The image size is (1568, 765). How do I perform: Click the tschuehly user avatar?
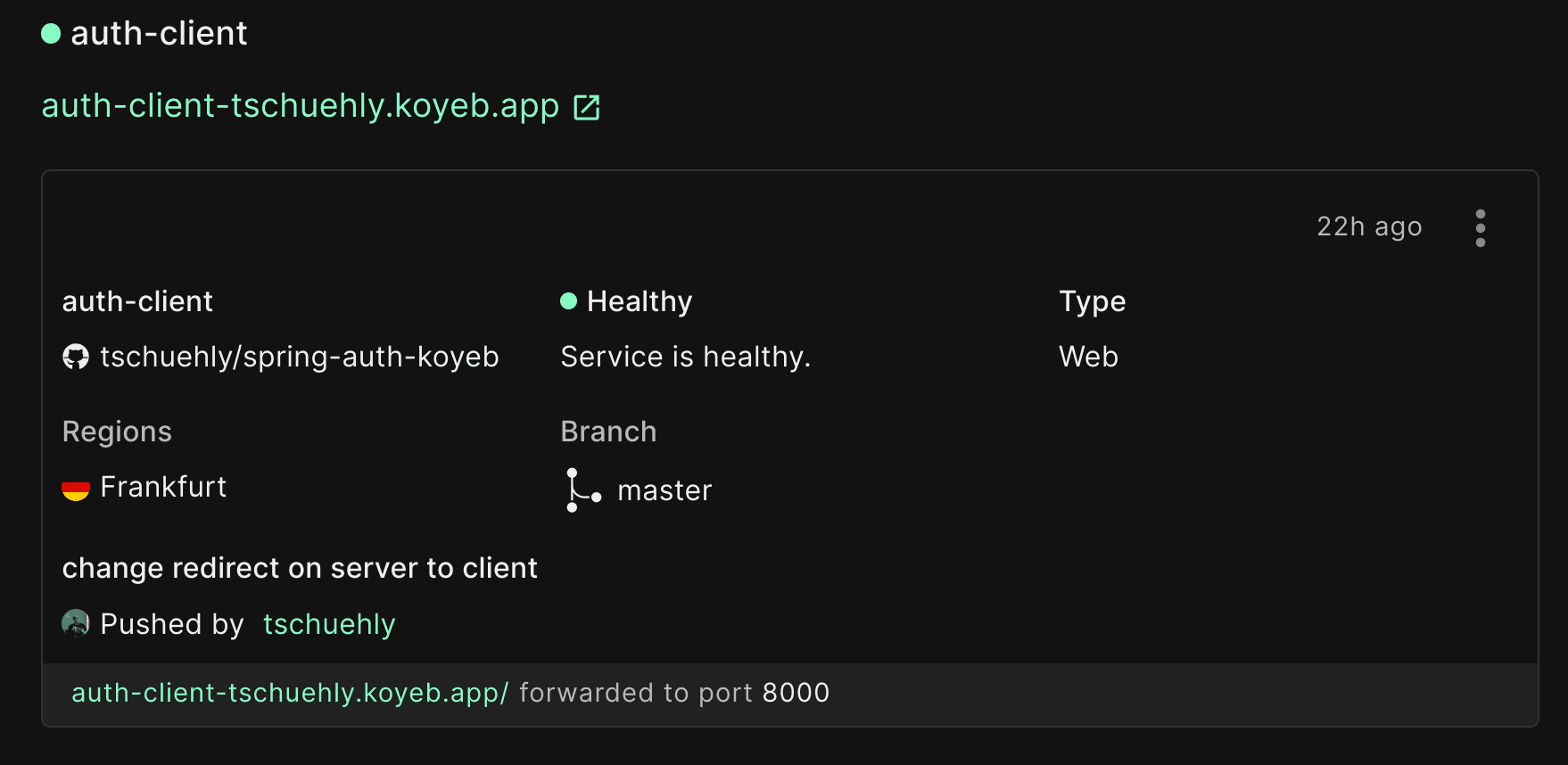pyautogui.click(x=76, y=623)
